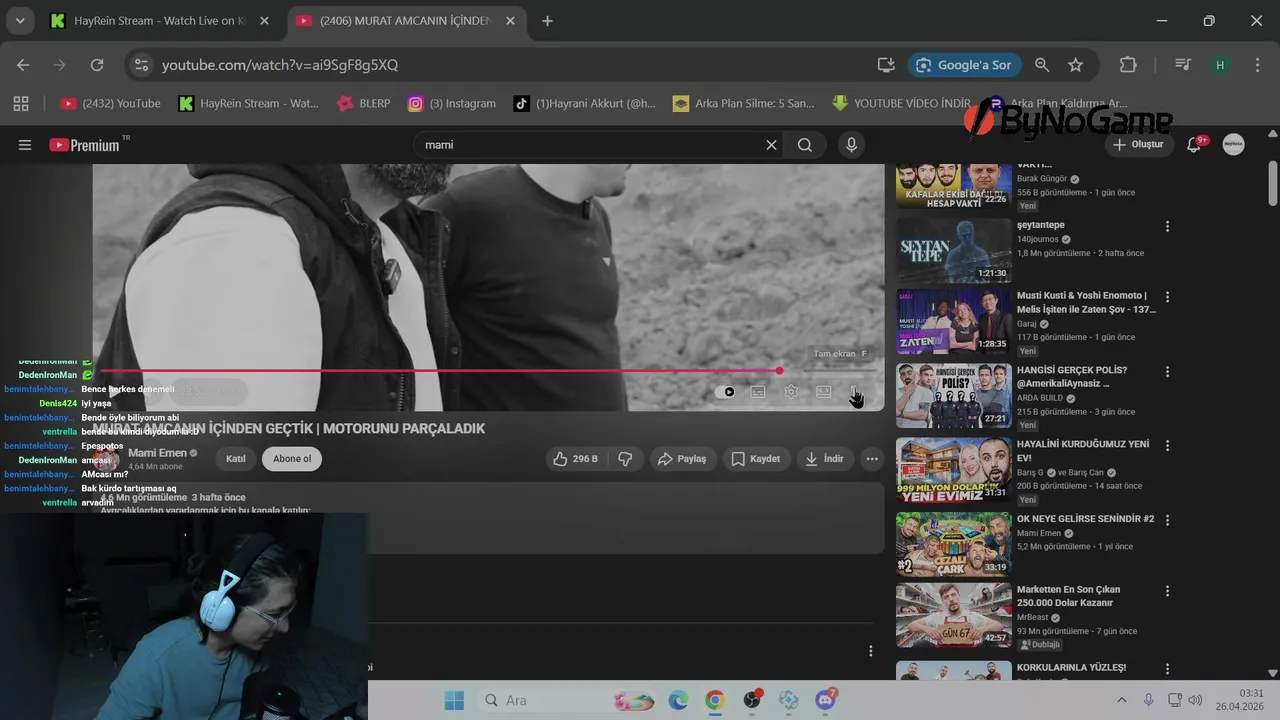Screen dimensions: 1280x720
Task: Open the YOUTUBE VİDEO İNDİR bookmark
Action: click(x=901, y=103)
